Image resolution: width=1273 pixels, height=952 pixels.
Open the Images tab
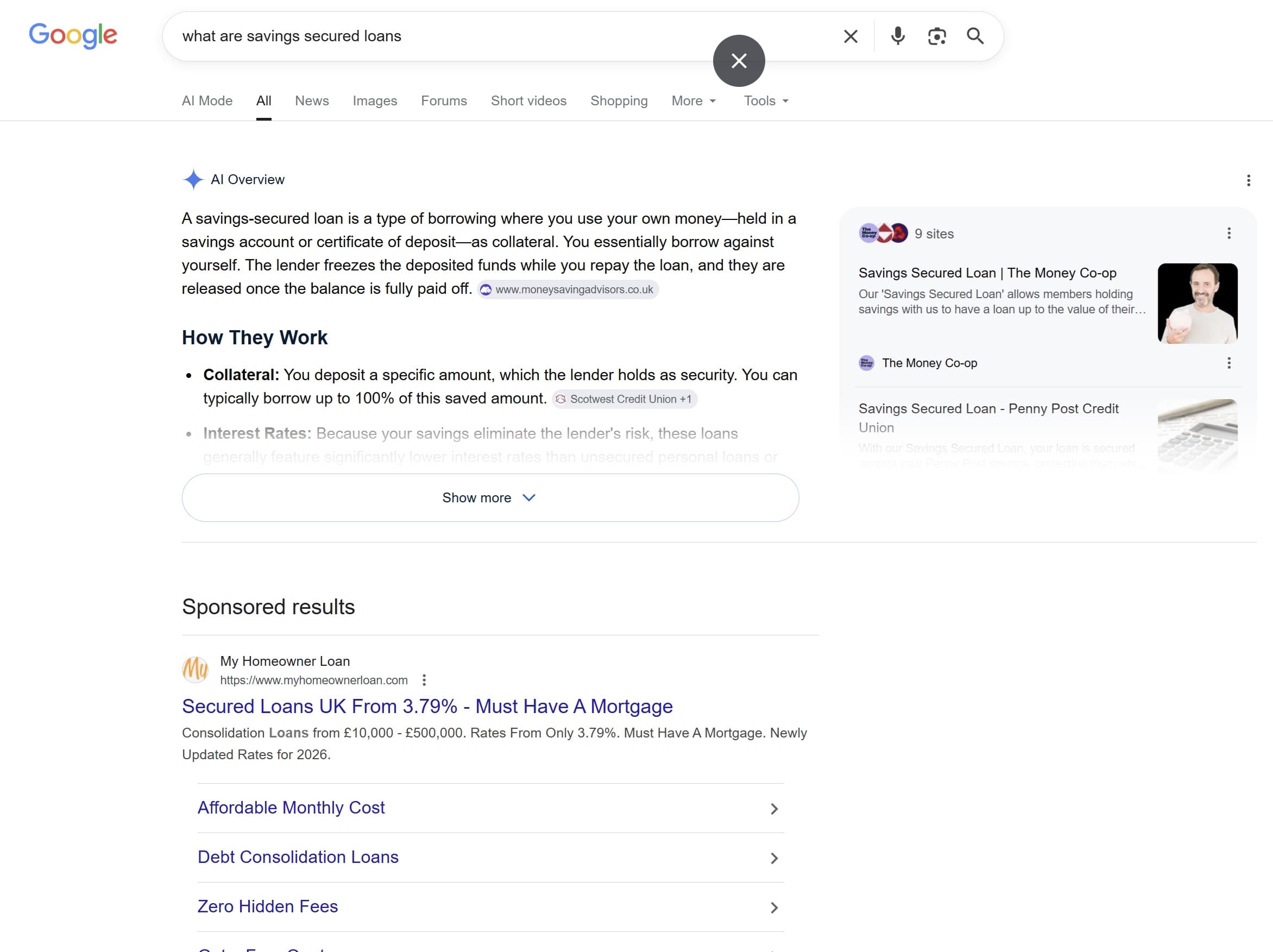point(375,100)
